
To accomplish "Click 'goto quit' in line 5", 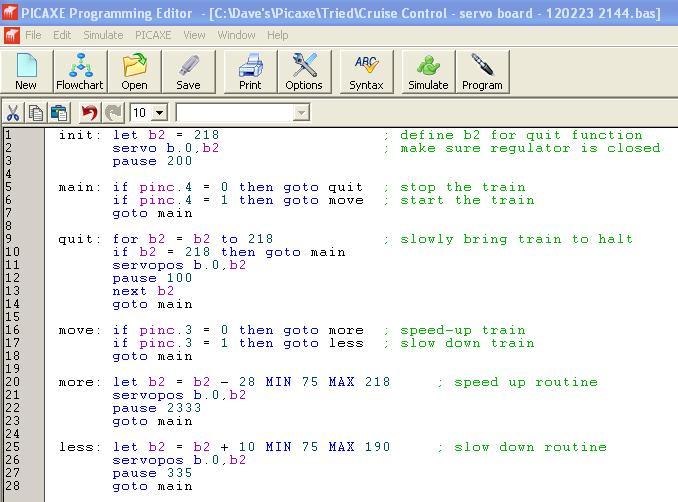I will (323, 187).
